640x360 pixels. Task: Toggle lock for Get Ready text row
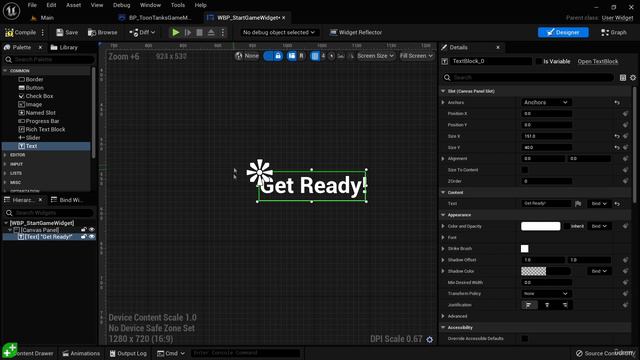84,237
